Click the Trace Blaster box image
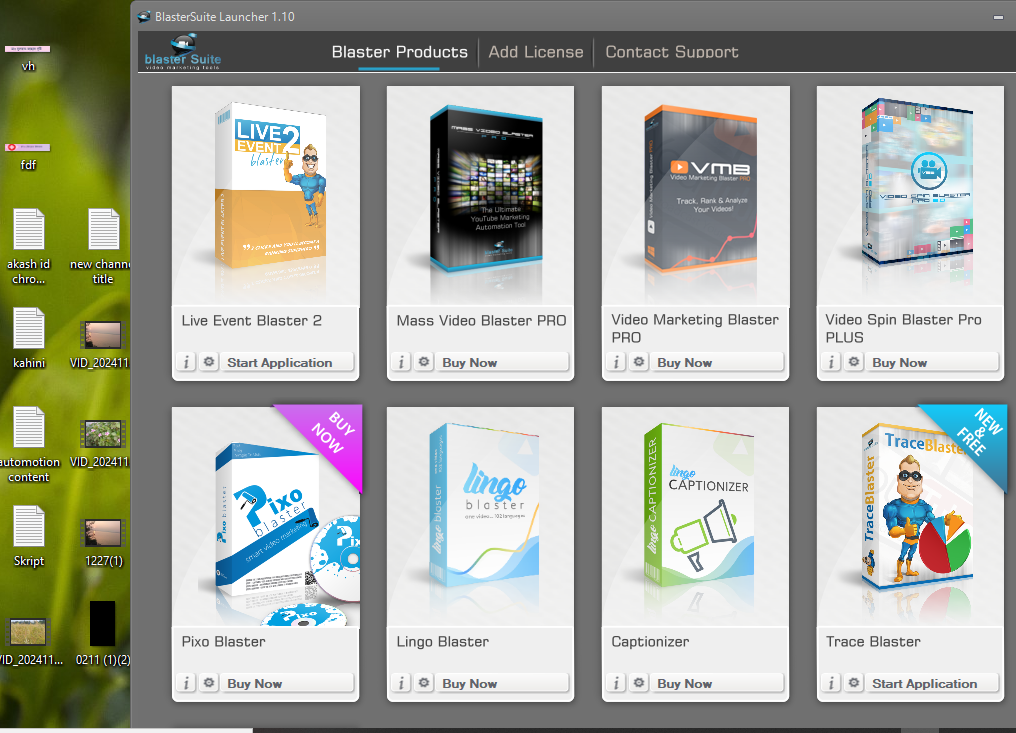Screen dimensions: 1016x733 (x=917, y=507)
